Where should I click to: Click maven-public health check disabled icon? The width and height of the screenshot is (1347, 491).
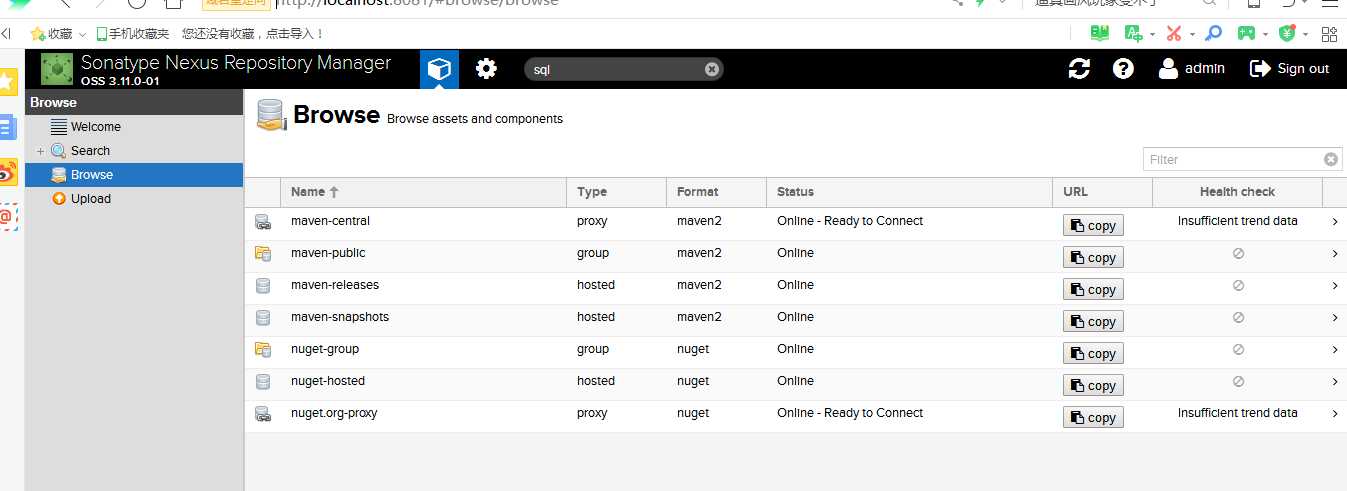click(1238, 254)
